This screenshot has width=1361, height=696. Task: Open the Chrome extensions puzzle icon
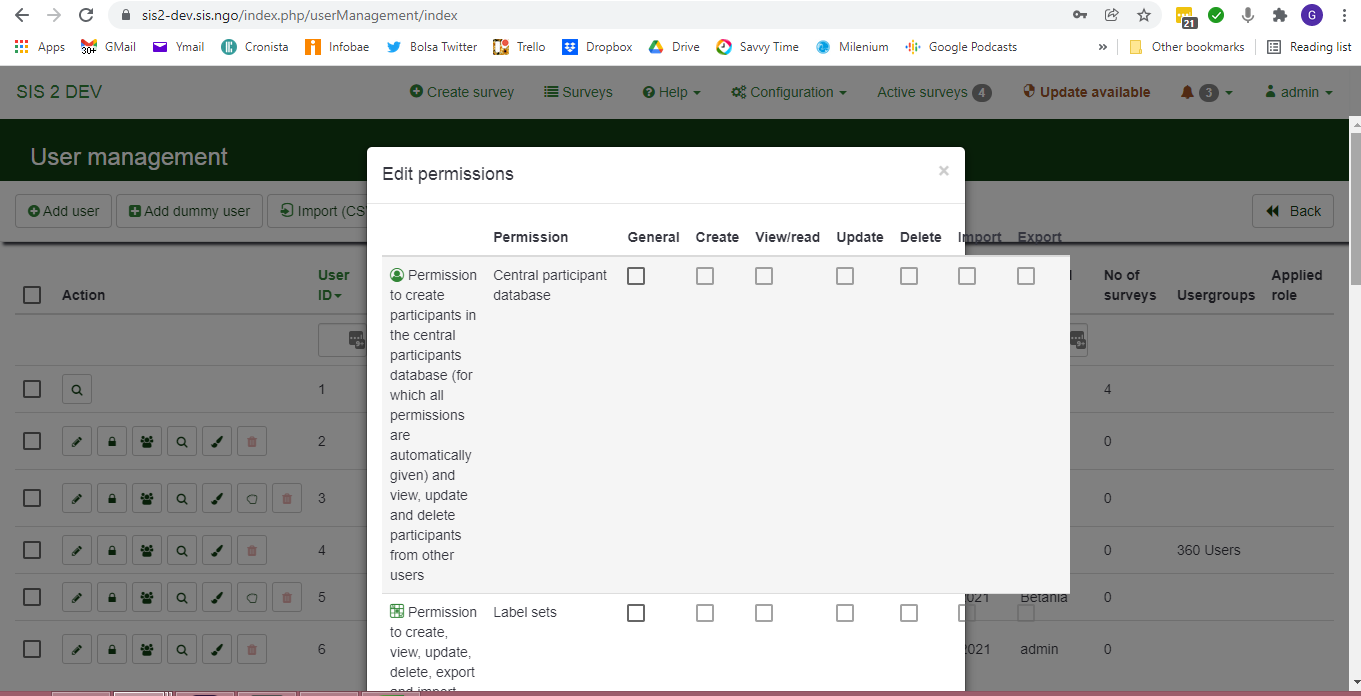click(1279, 15)
